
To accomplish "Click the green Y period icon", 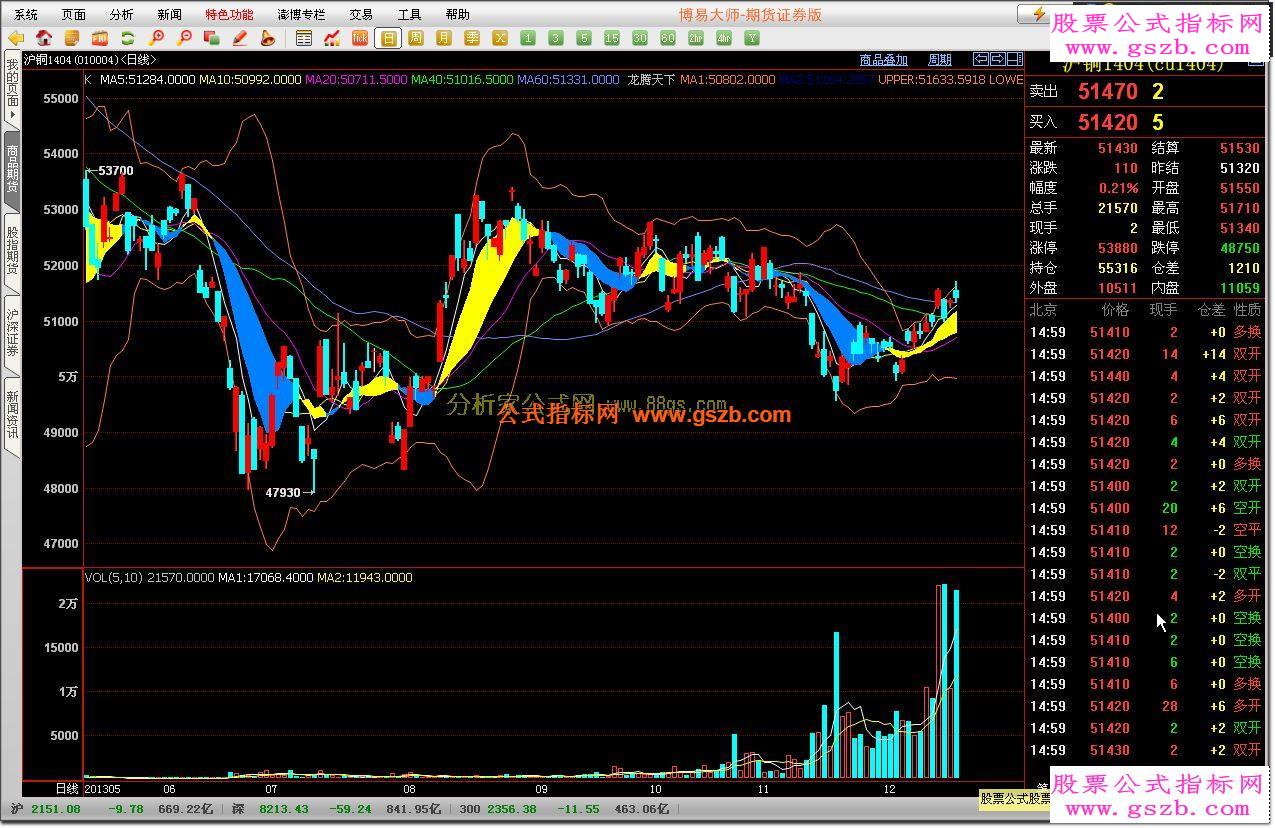I will pos(752,38).
